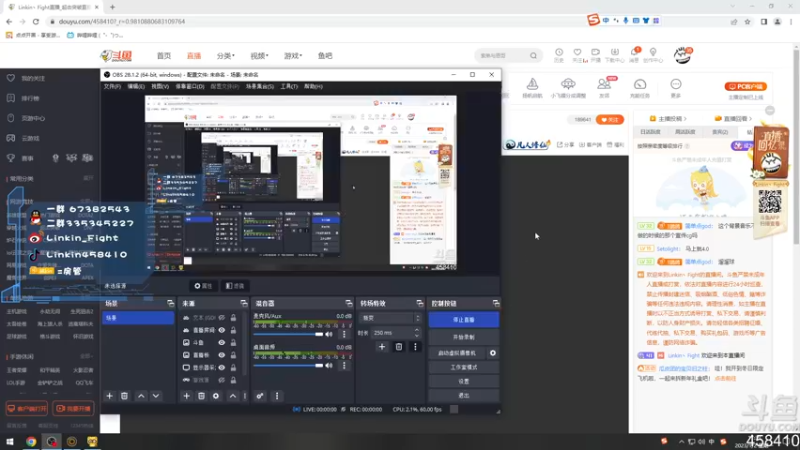Click orange follow 关注 button on Douyu
The width and height of the screenshot is (800, 450).
point(610,120)
